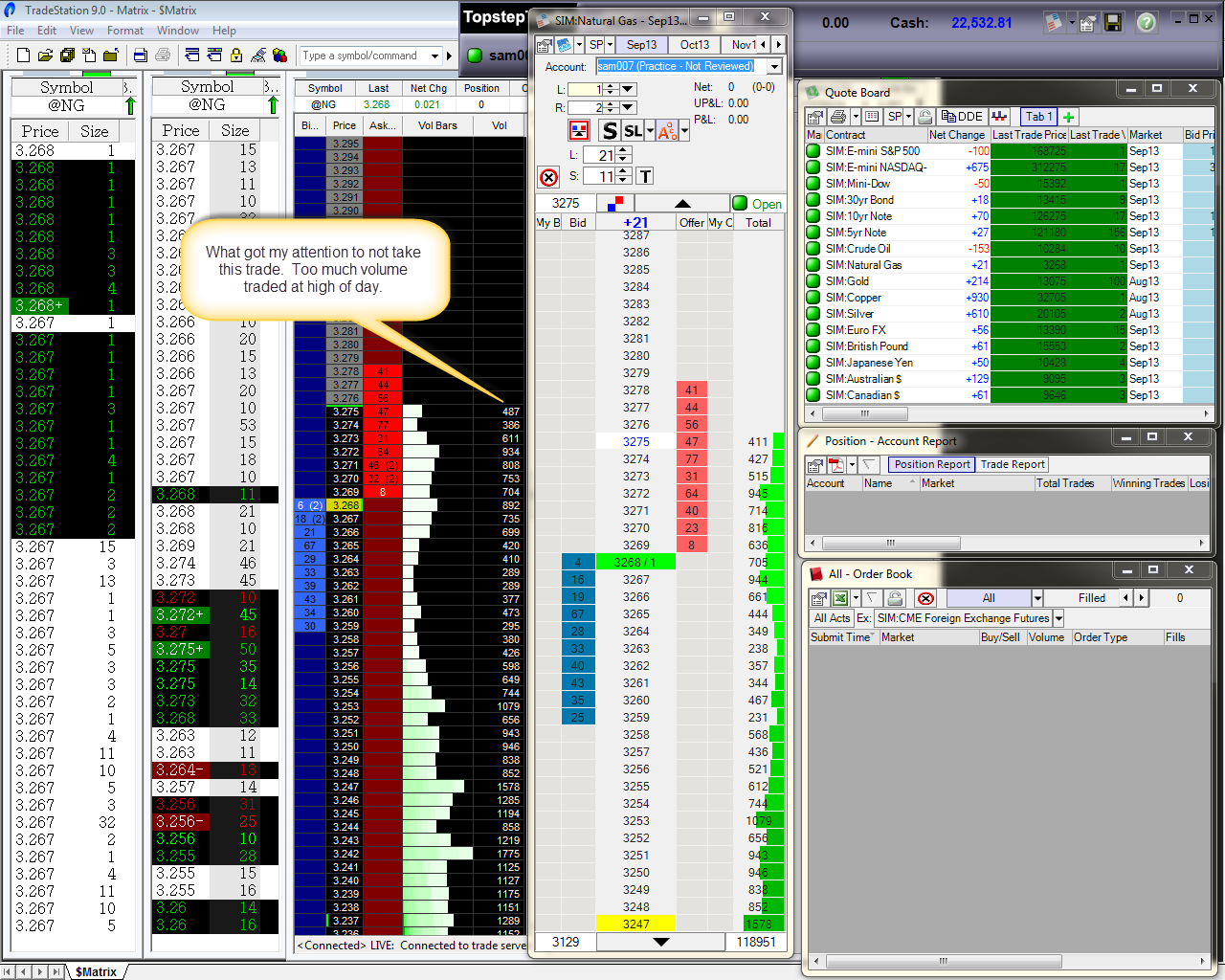This screenshot has height=980, width=1225.
Task: Expand the L quantity dropdown arrow
Action: (628, 89)
